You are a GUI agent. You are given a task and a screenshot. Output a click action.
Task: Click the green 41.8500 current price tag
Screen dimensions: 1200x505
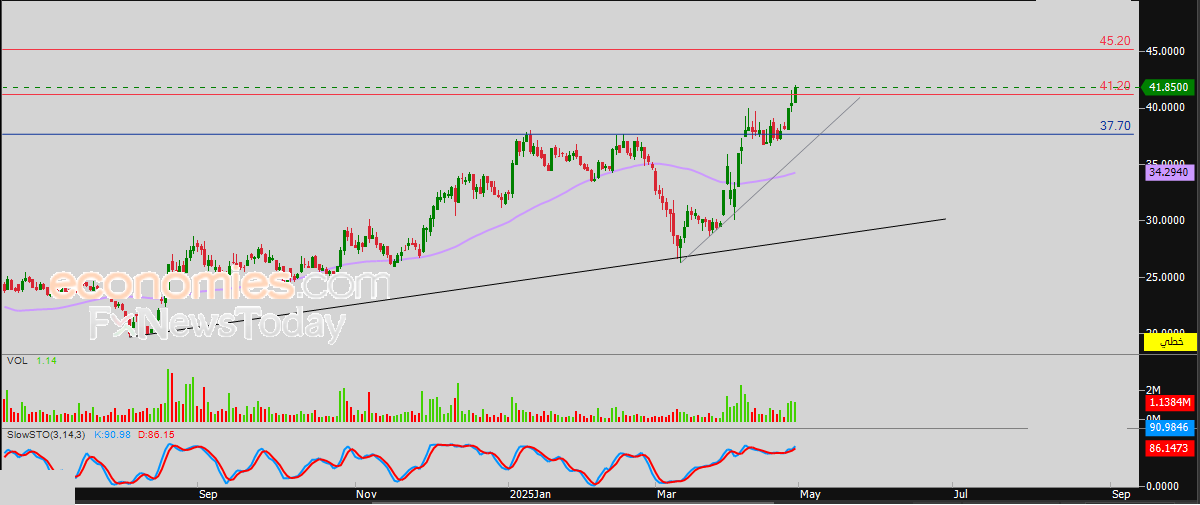coord(1169,87)
